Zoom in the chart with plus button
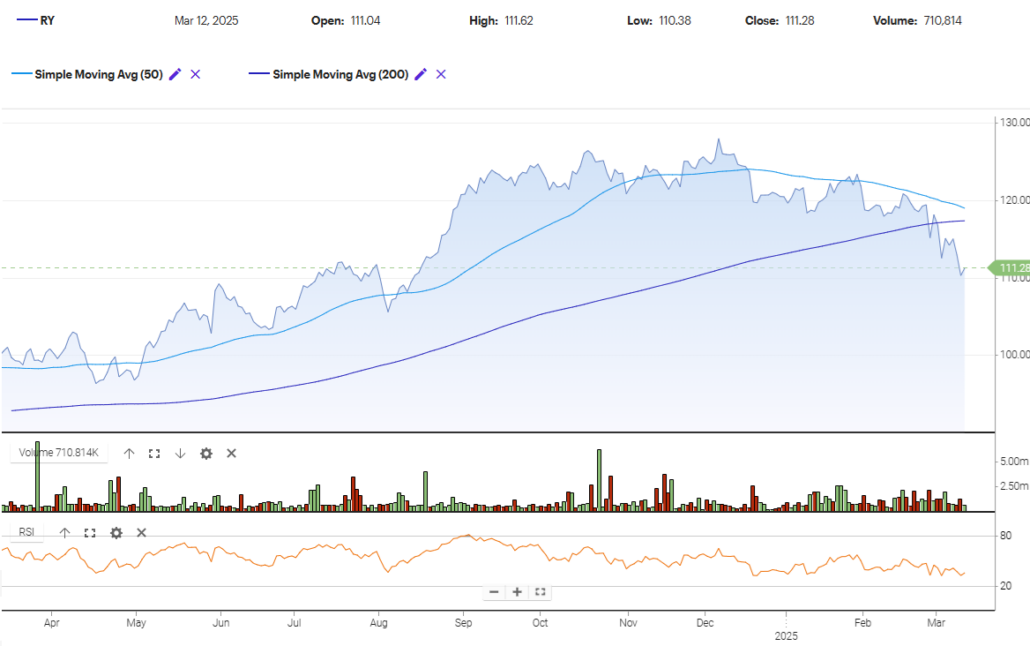This screenshot has width=1030, height=646. [x=517, y=592]
